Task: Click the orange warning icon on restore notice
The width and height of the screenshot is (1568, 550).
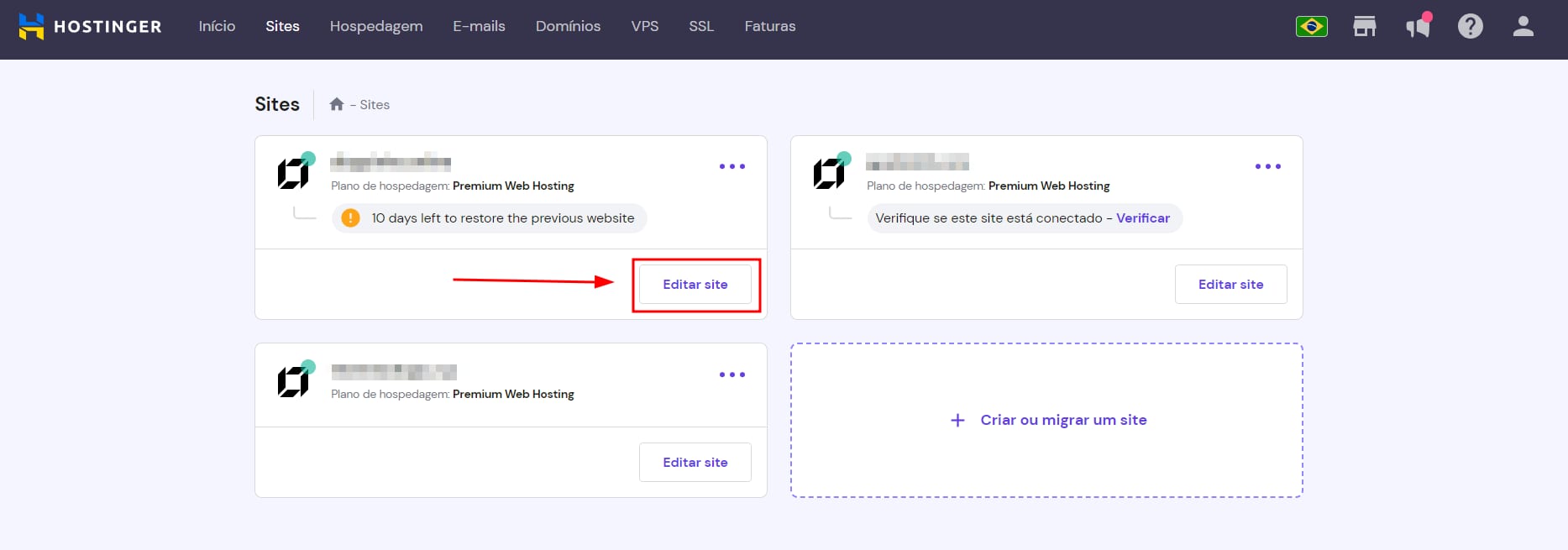Action: pos(350,218)
